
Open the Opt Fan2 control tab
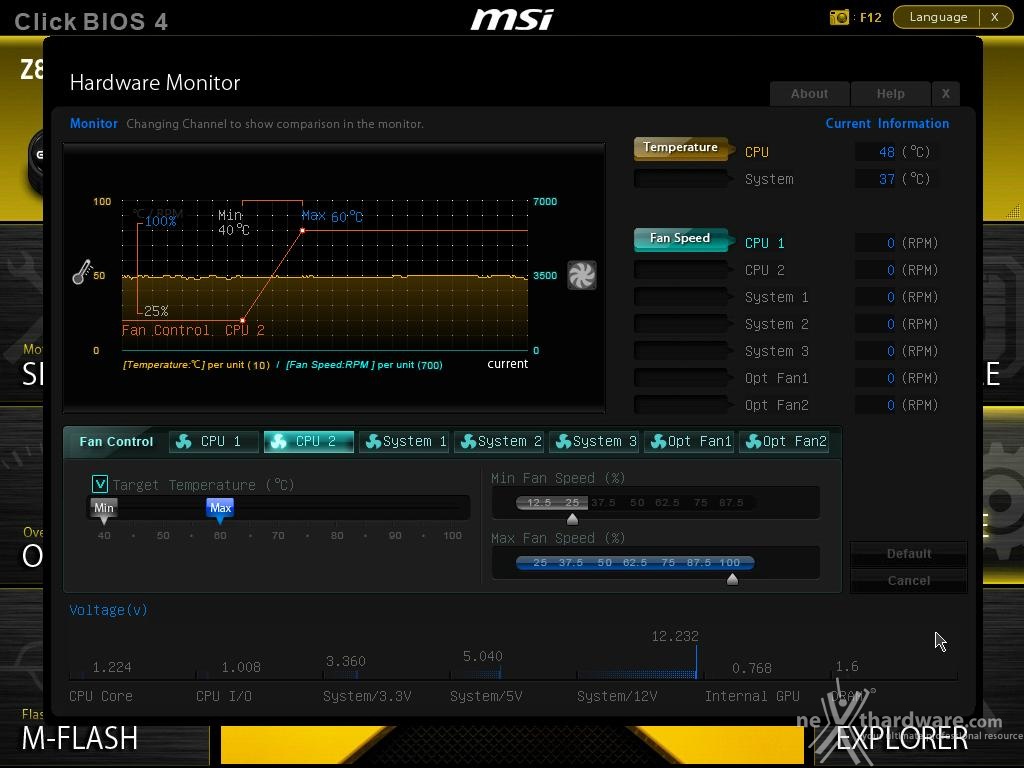(x=784, y=441)
